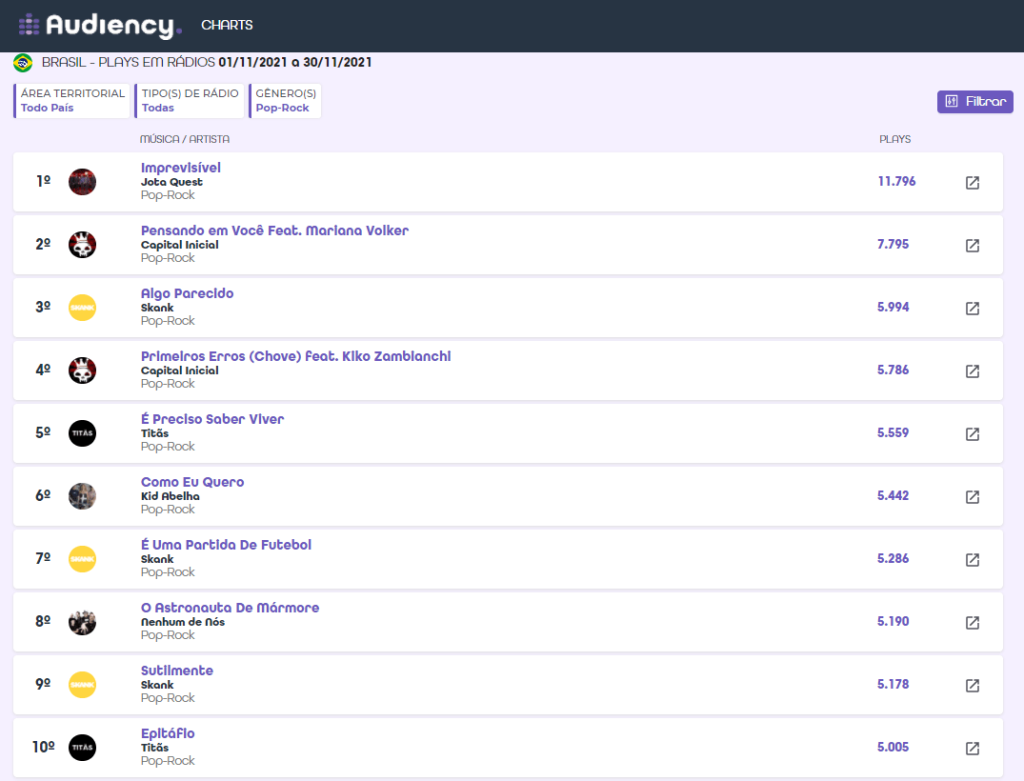
Task: Click rank label 1º
Action: 43,181
